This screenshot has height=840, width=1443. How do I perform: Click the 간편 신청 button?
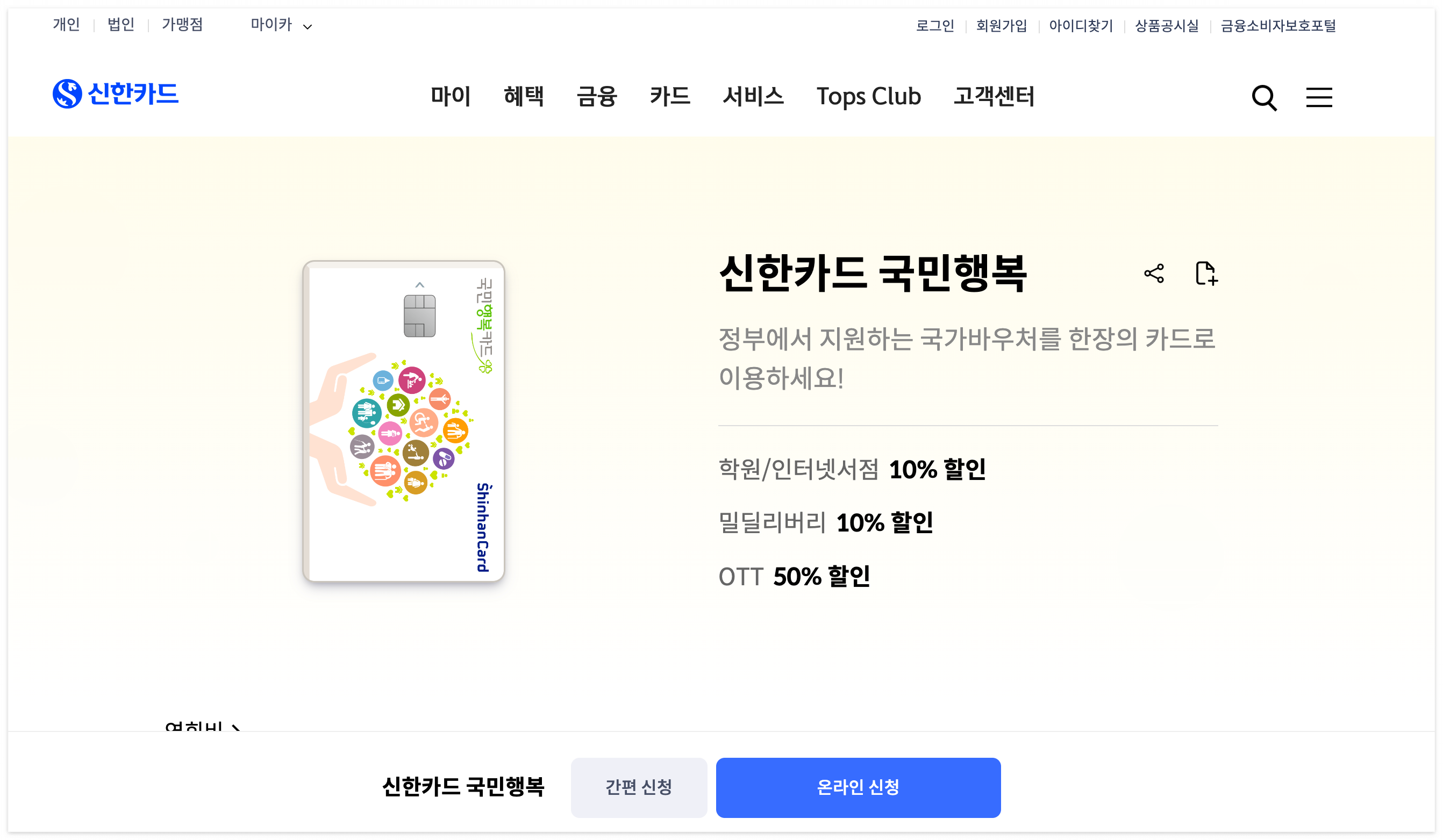(x=639, y=787)
